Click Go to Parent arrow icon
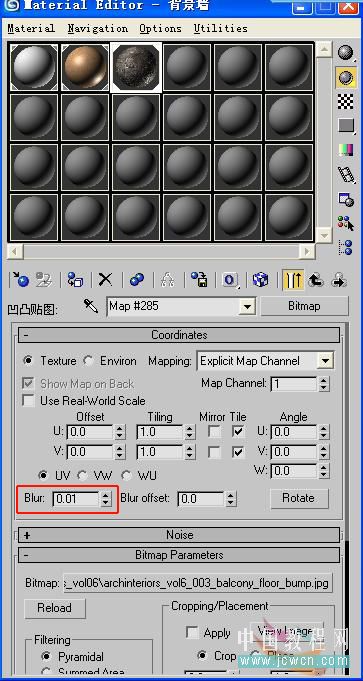This screenshot has width=363, height=681. [x=316, y=280]
